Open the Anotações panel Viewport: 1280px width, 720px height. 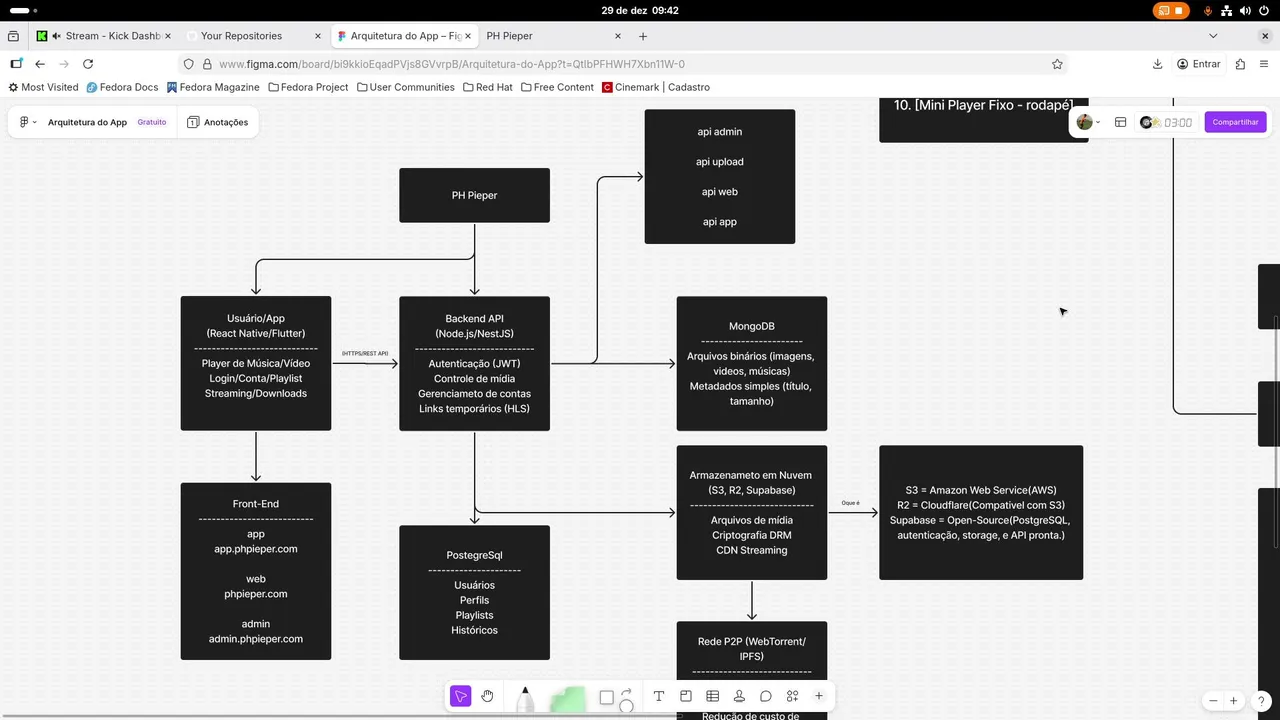[217, 122]
